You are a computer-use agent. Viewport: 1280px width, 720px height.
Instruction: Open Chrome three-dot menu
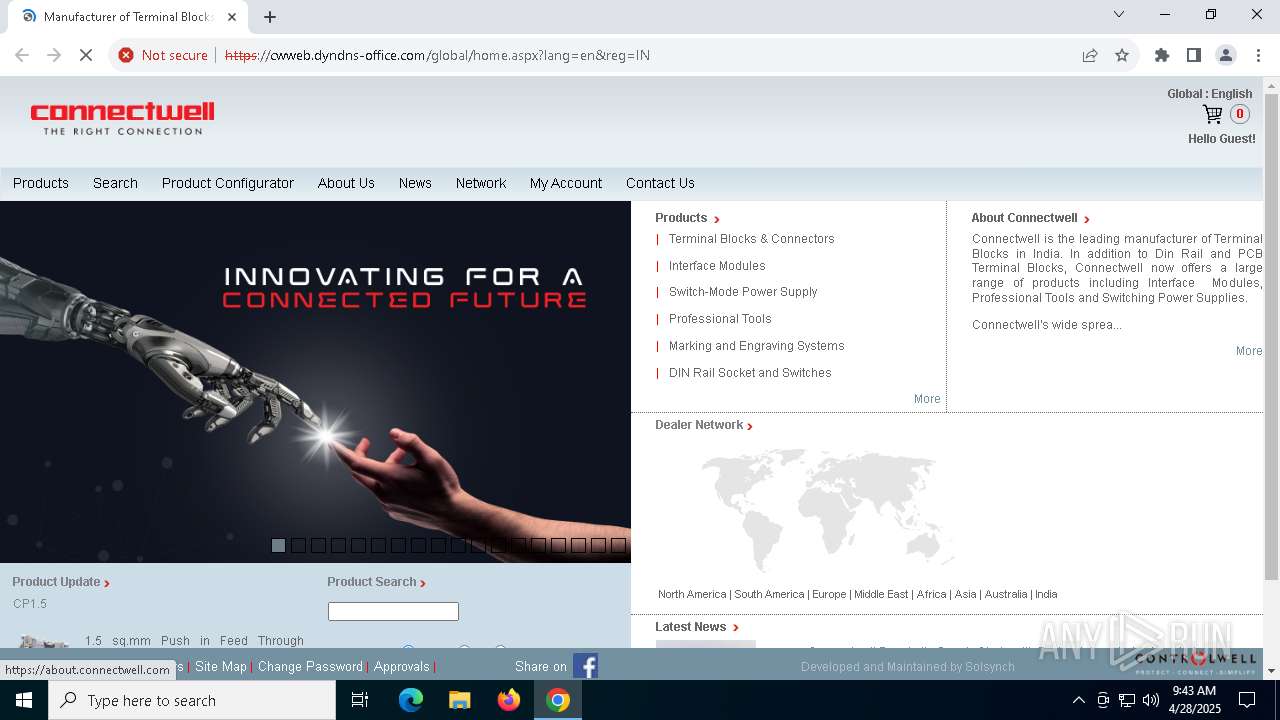pyautogui.click(x=1258, y=55)
